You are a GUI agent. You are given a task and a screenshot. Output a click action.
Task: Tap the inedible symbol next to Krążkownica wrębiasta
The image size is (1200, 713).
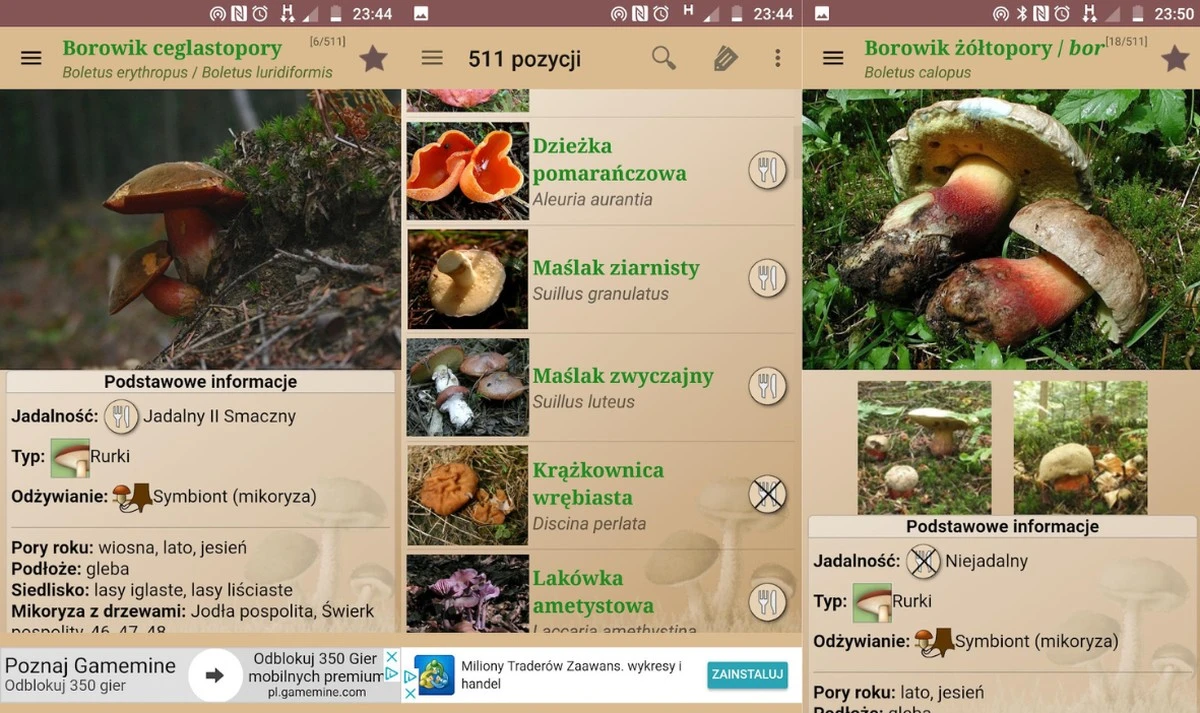pos(767,494)
